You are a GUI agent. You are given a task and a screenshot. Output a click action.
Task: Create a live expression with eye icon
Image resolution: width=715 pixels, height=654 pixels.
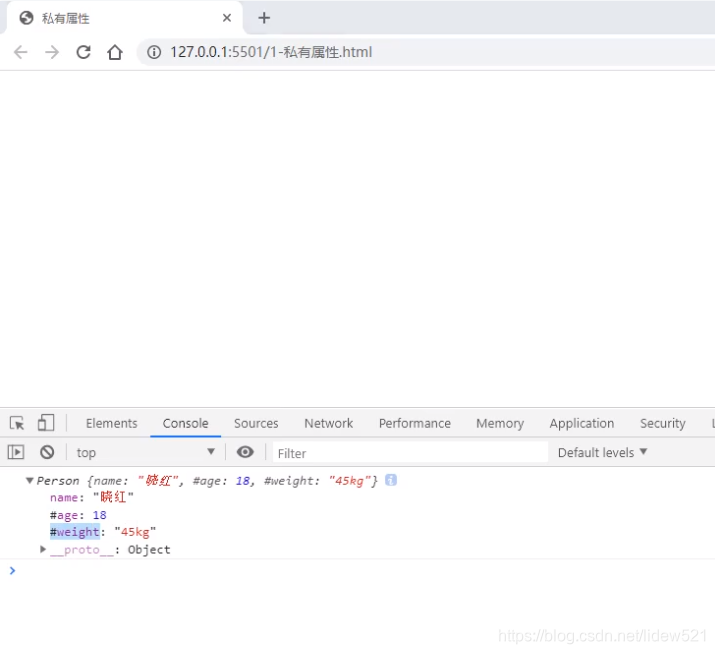tap(245, 452)
